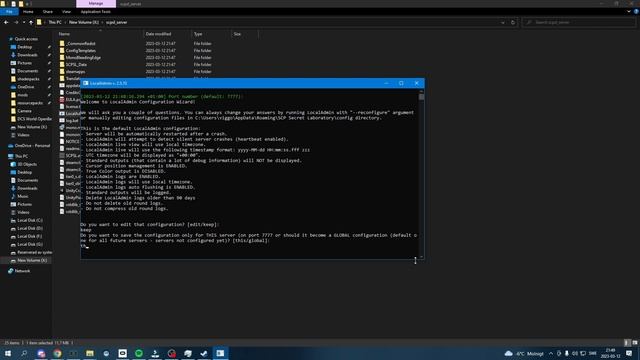Viewport: 640px width, 360px height.
Task: Open Music under This PC
Action: pyautogui.click(x=23, y=196)
